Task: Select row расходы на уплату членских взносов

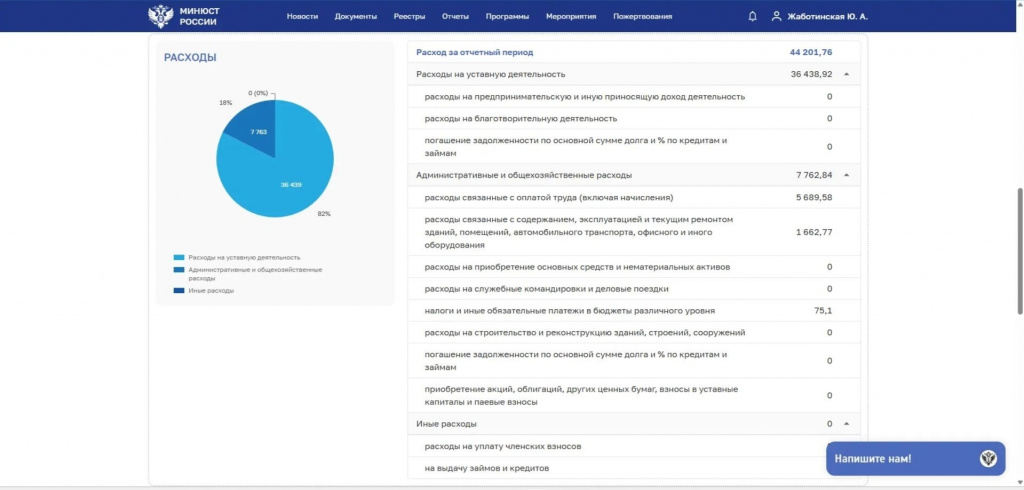Action: click(633, 446)
